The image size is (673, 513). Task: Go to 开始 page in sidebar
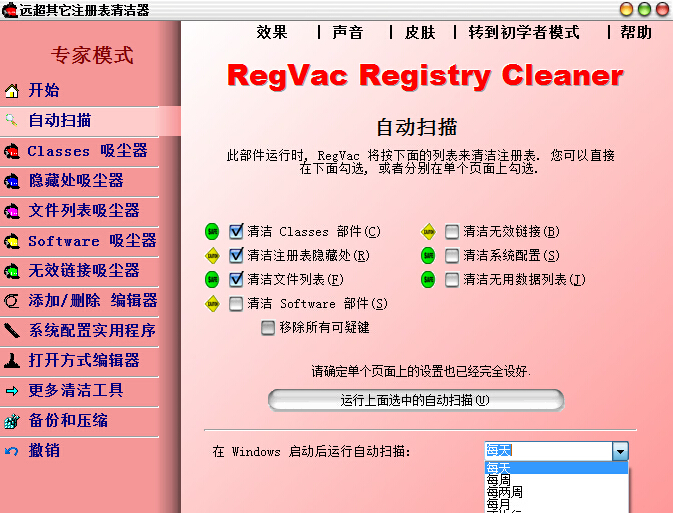click(x=79, y=91)
